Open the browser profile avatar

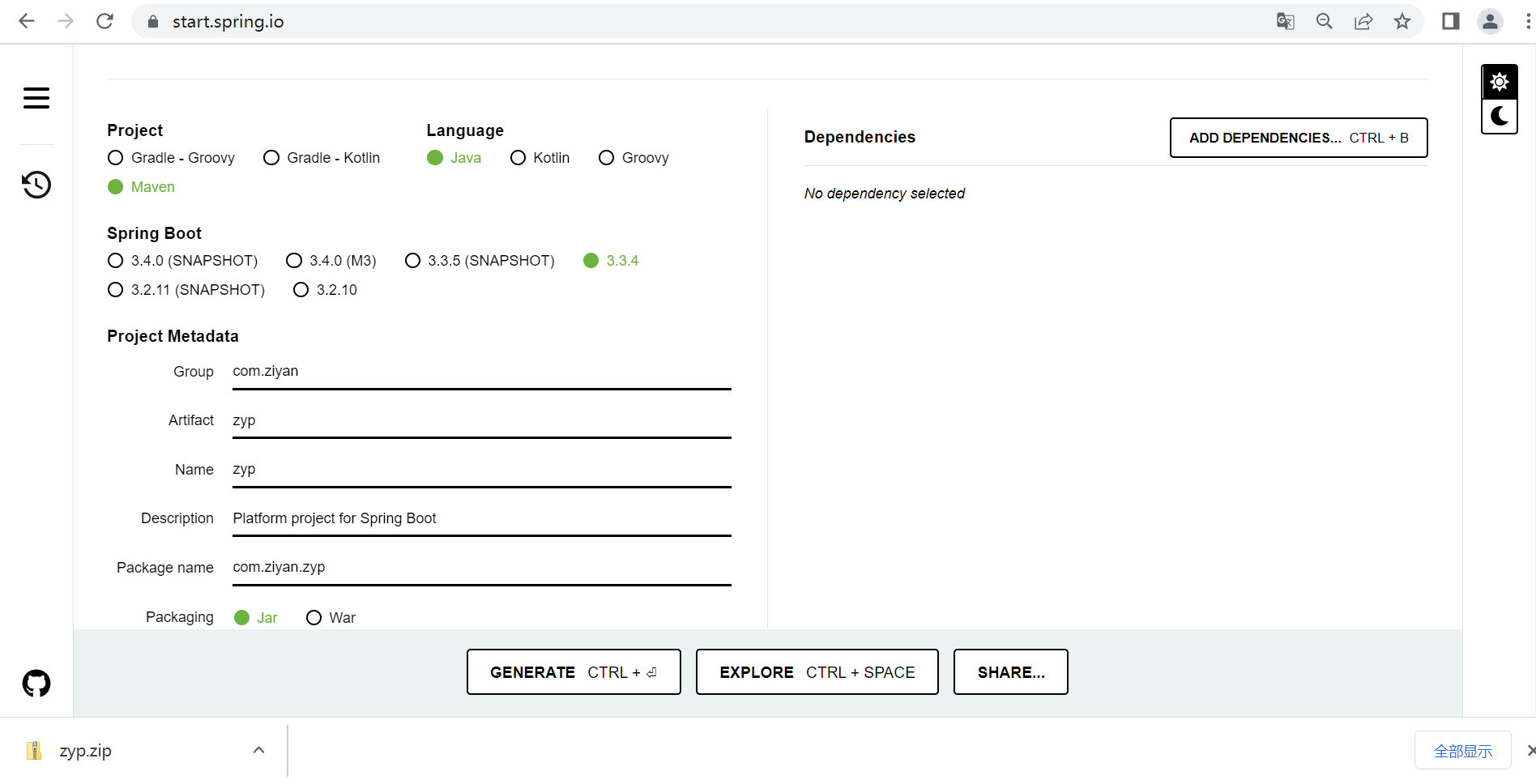[1490, 21]
